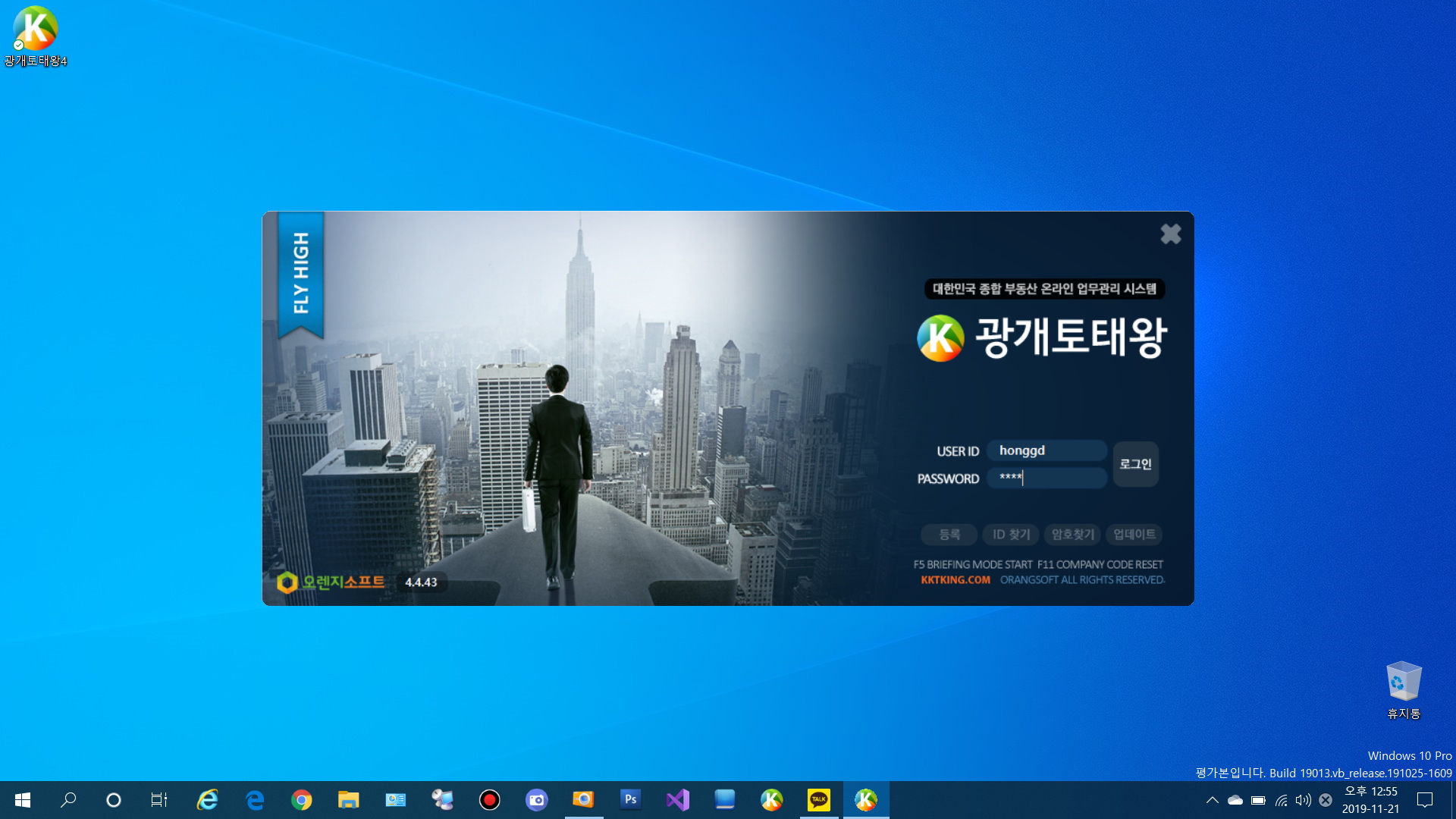Focus the PASSWORD input field
1456x819 pixels.
[x=1046, y=478]
